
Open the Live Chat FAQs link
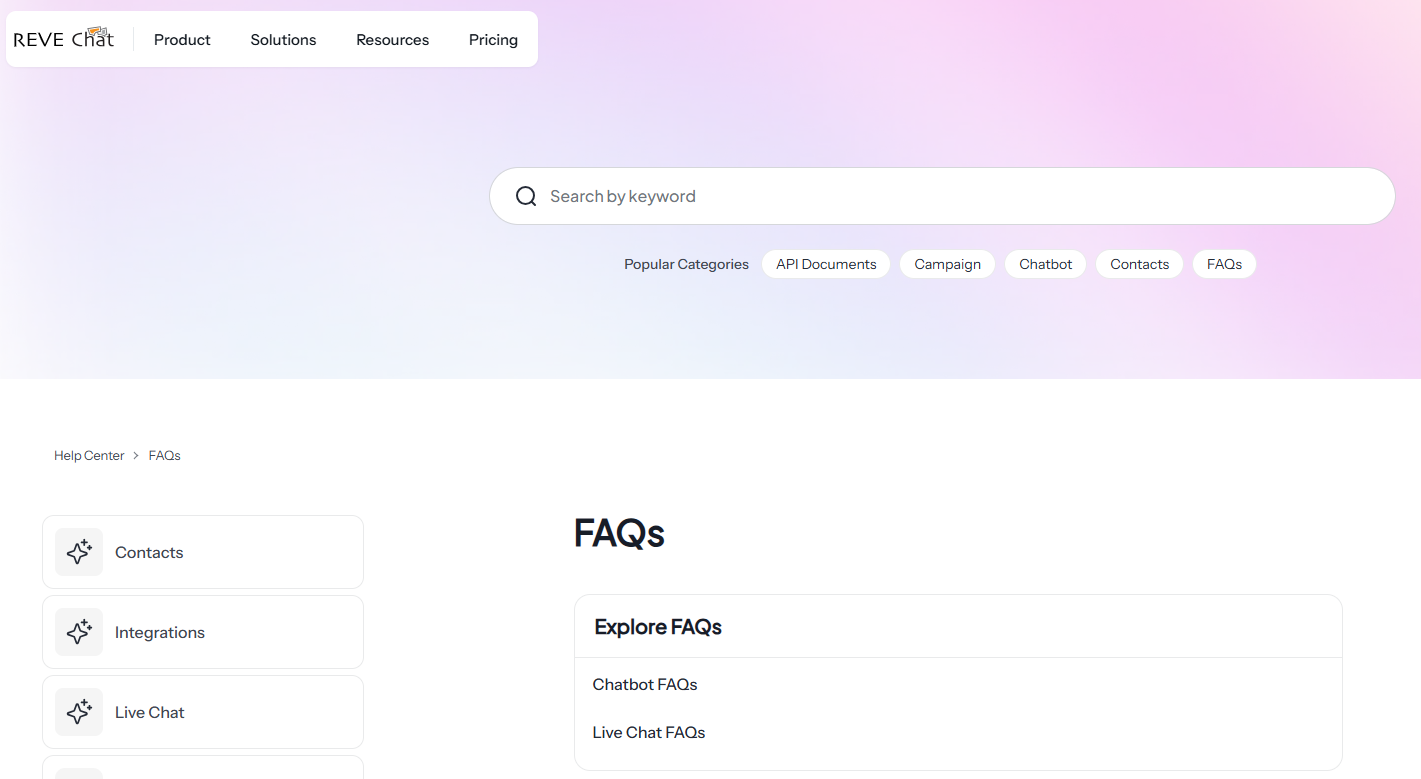pyautogui.click(x=649, y=732)
